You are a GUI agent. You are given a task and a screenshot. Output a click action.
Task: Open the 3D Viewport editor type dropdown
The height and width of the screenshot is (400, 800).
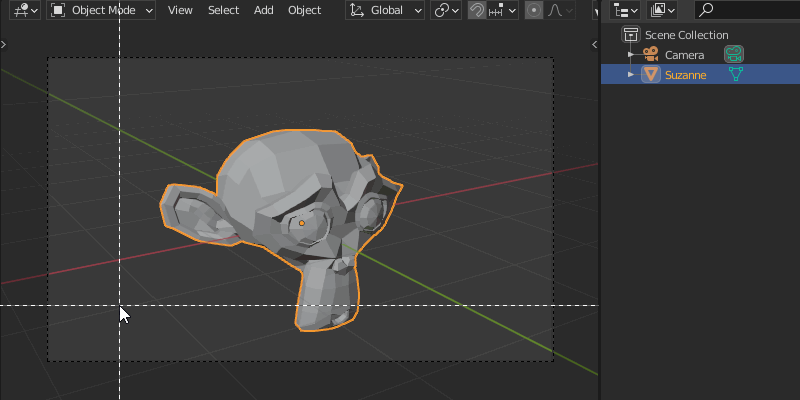[24, 10]
